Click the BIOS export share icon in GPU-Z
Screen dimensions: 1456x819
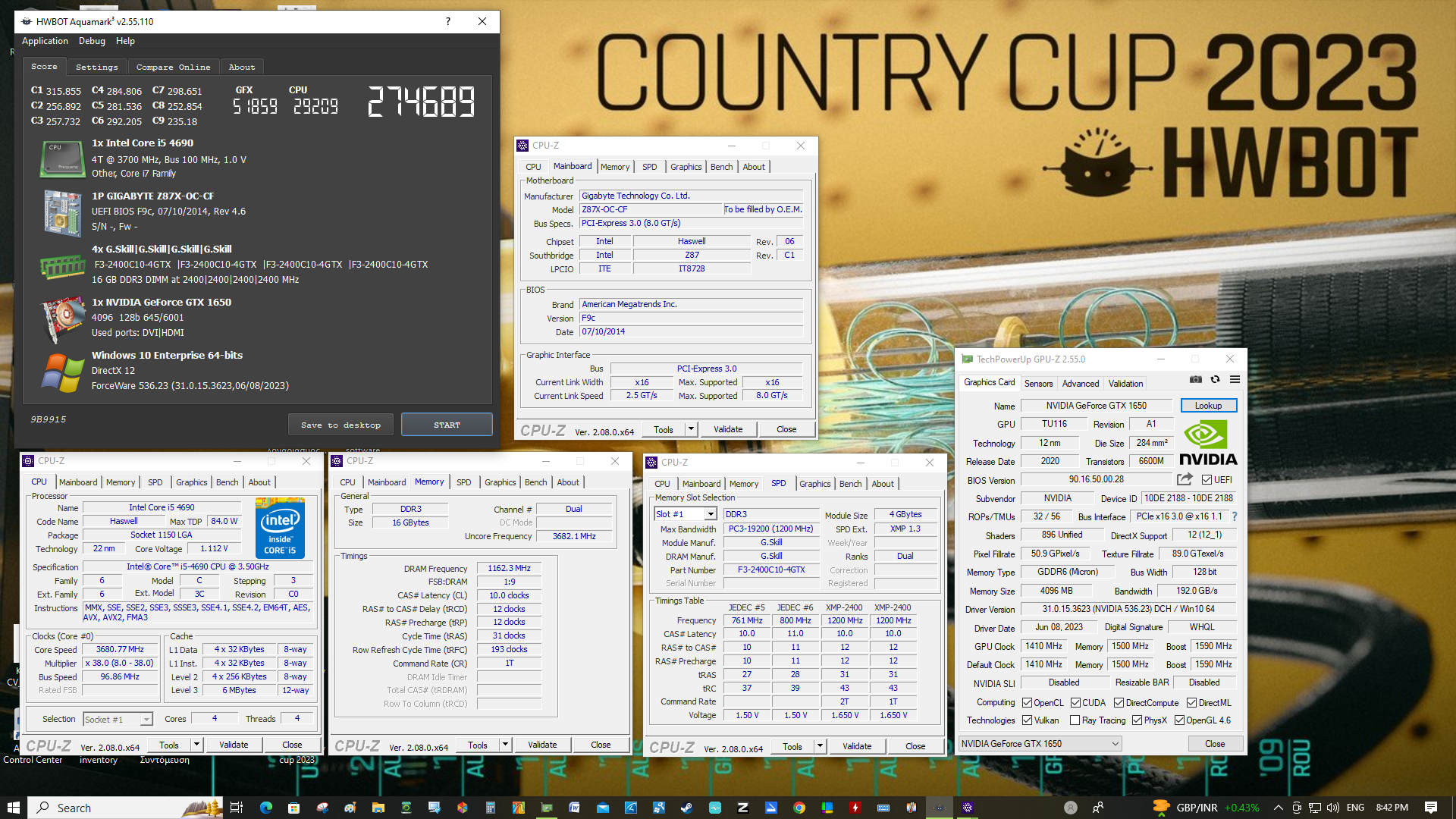point(1185,479)
